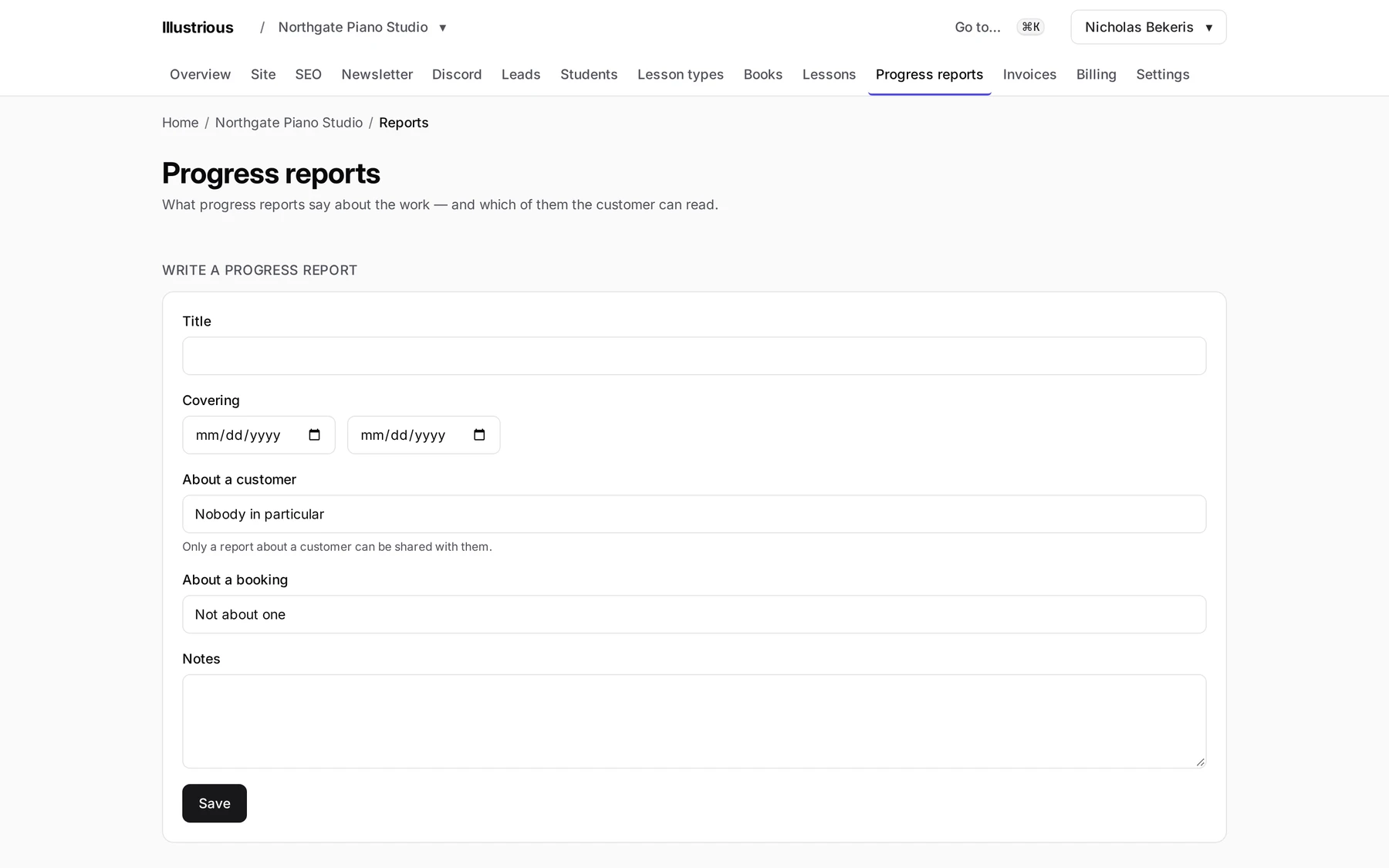
Task: Select the Progress reports tab
Action: (x=929, y=74)
